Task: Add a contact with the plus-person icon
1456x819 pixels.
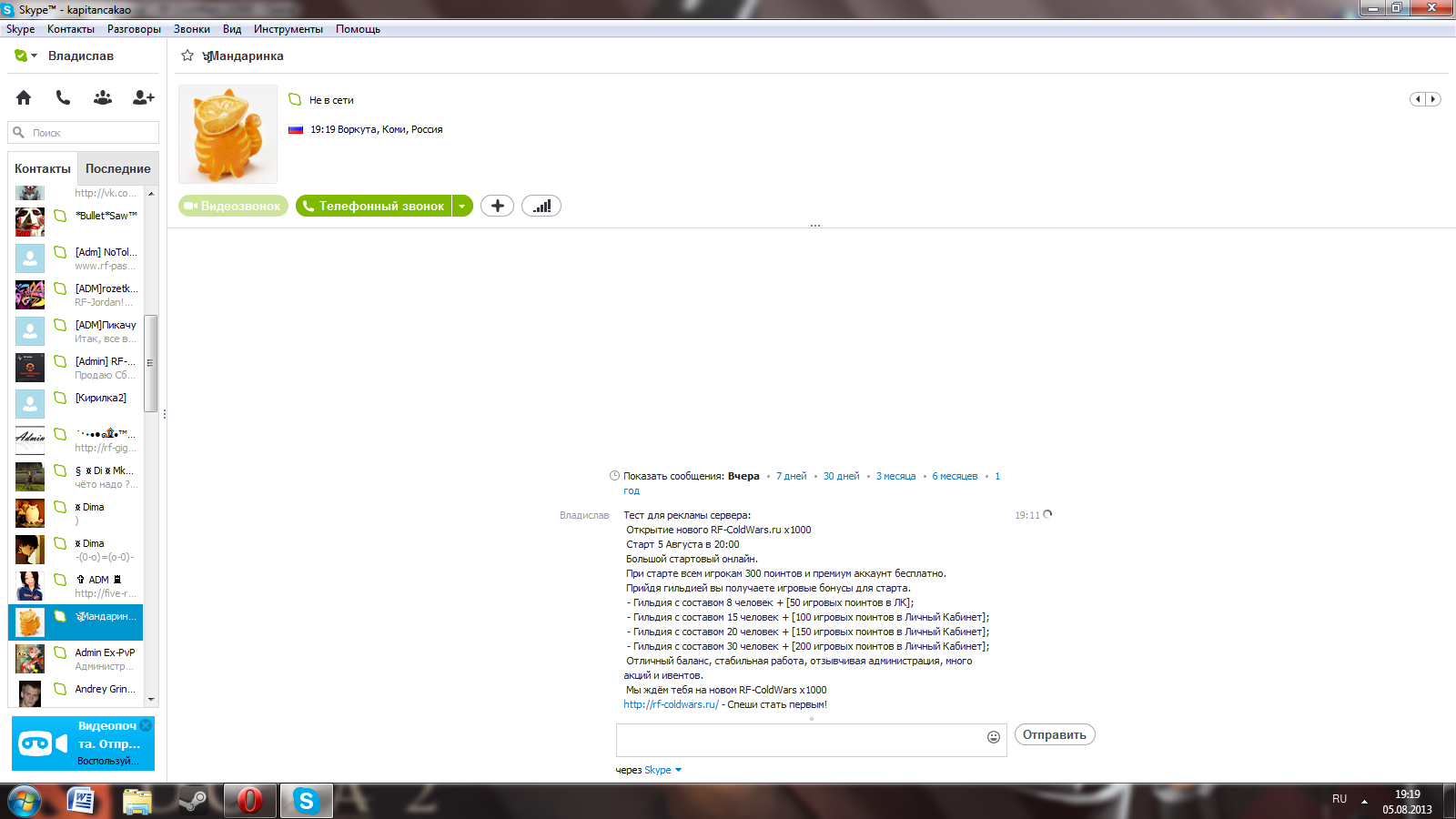Action: pos(144,97)
